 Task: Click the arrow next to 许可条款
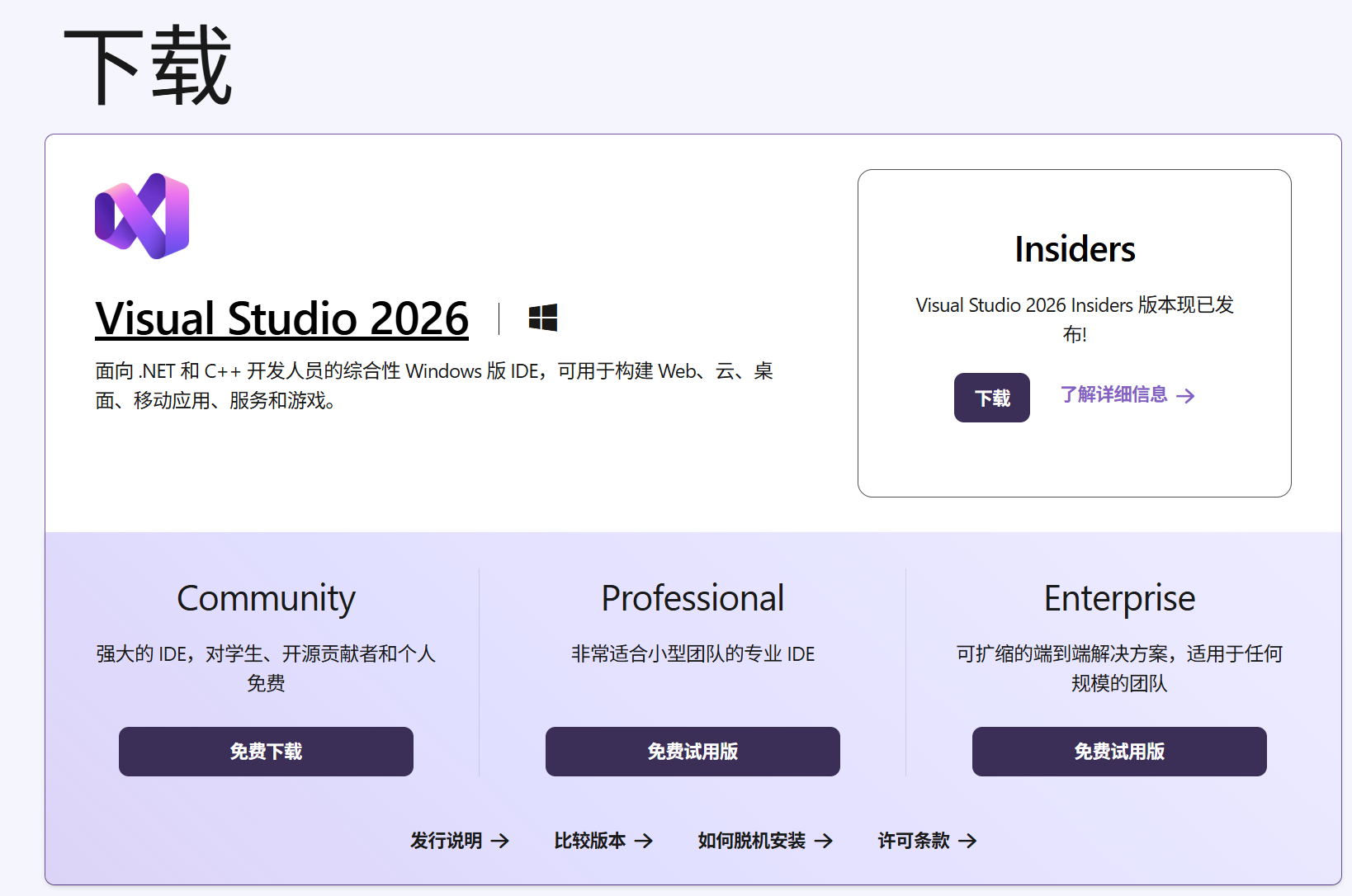[x=968, y=841]
